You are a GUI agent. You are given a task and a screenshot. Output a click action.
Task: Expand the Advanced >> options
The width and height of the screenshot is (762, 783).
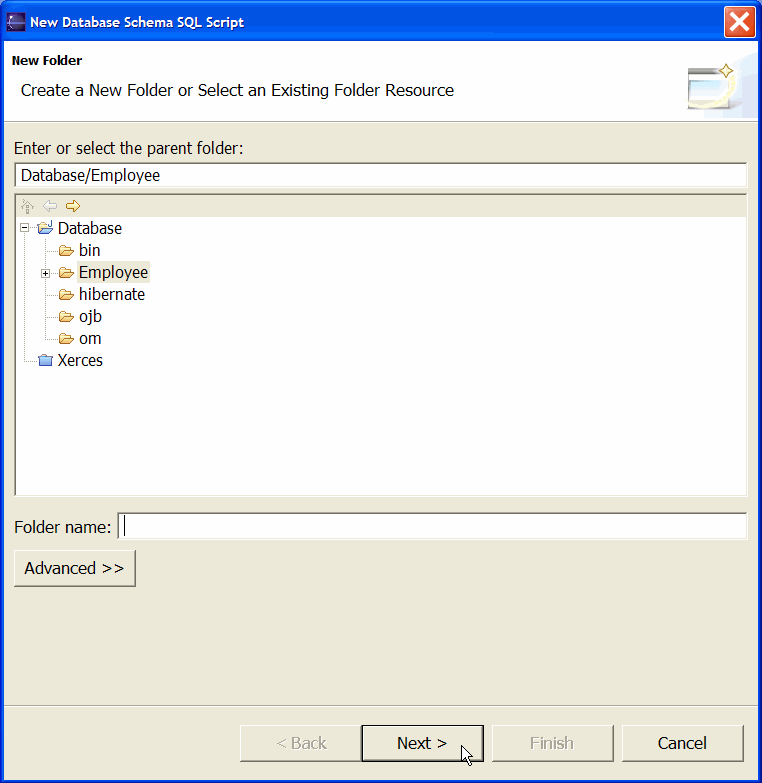click(75, 568)
